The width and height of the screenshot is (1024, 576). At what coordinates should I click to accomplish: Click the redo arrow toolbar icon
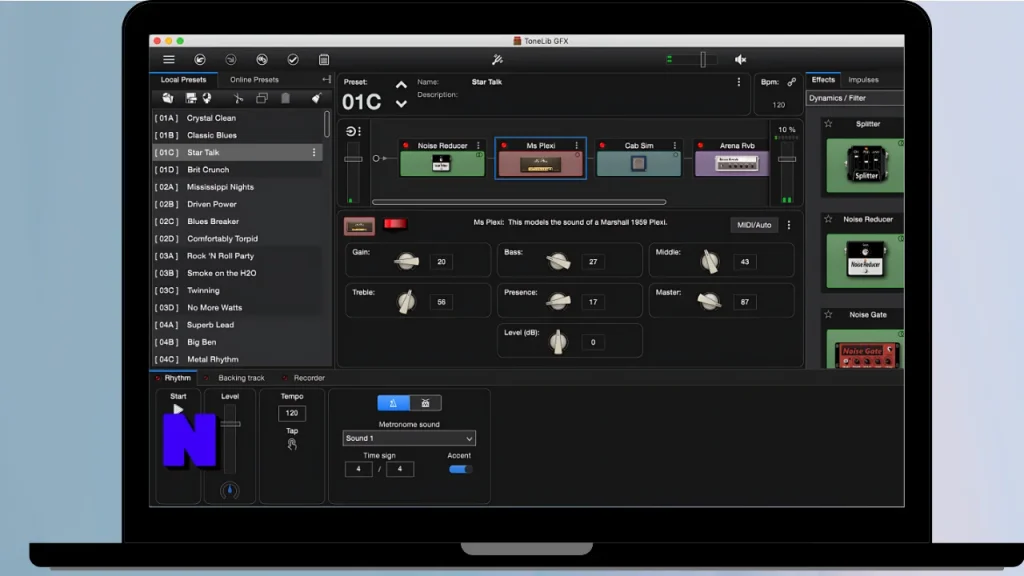(231, 59)
